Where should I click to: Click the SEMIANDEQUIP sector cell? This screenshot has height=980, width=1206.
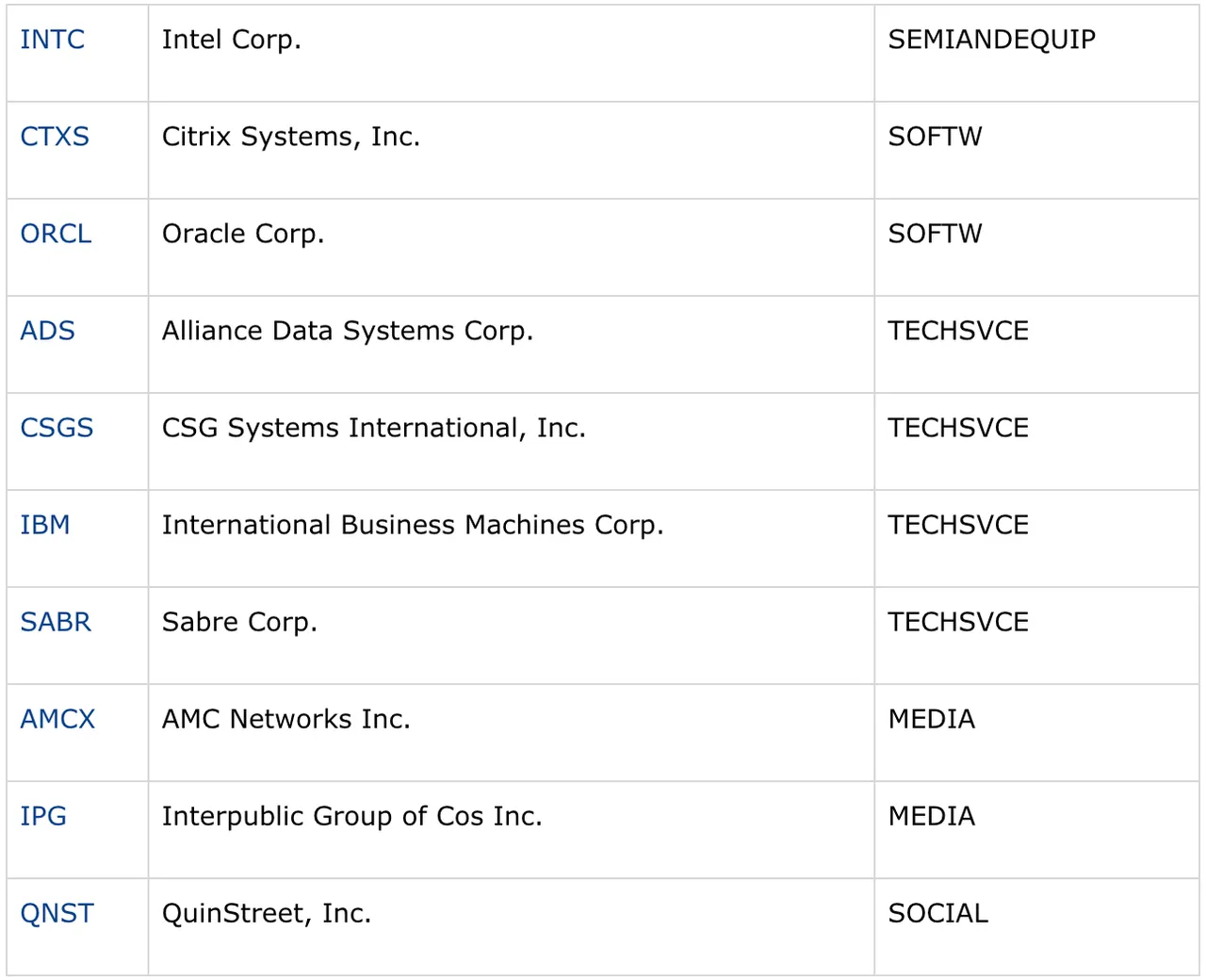coord(1036,54)
